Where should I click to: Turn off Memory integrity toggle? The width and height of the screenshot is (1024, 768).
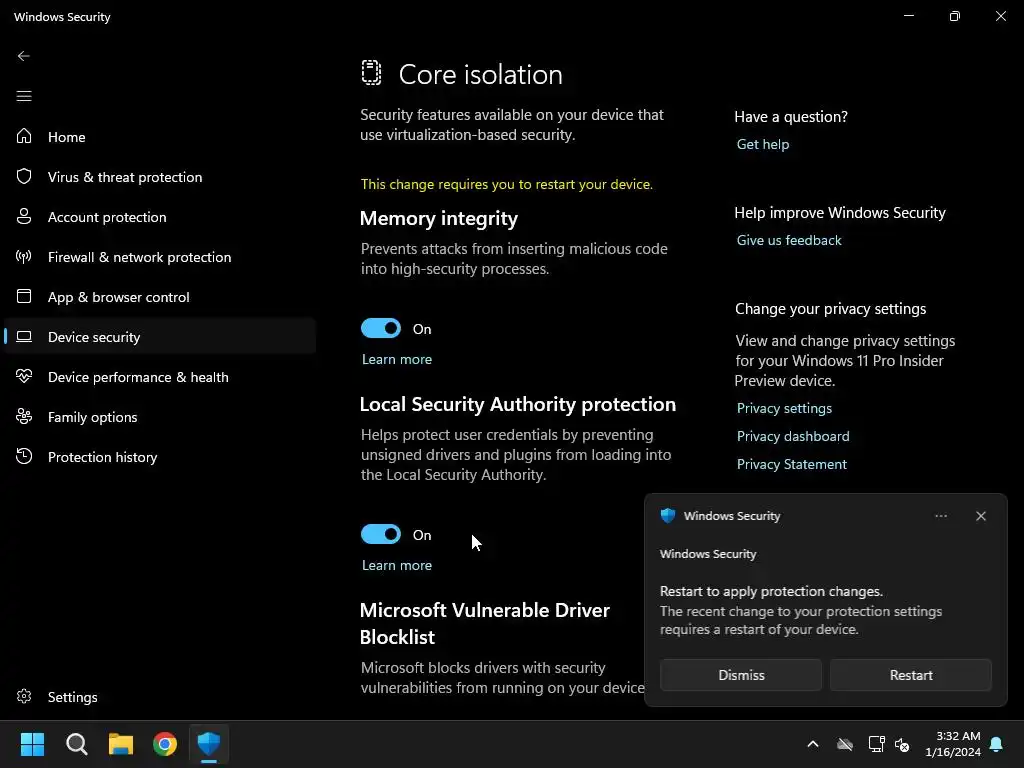(x=381, y=328)
